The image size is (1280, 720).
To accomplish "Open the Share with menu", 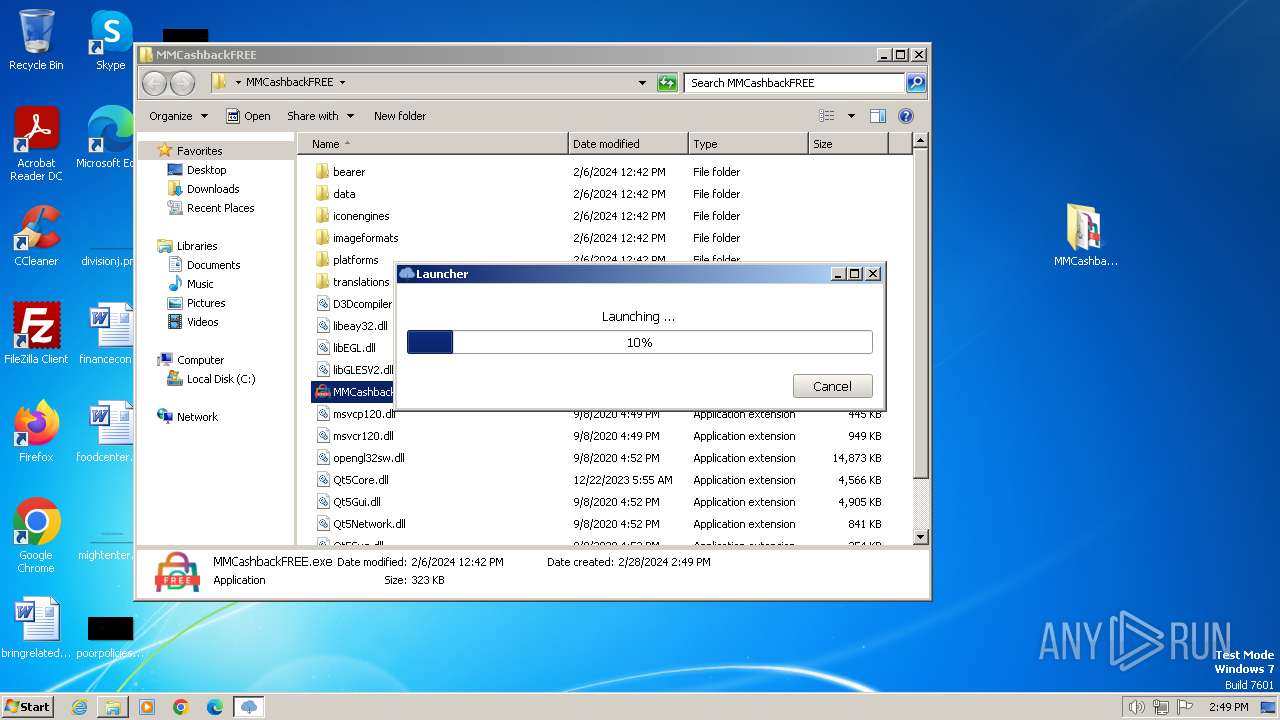I will tap(320, 116).
